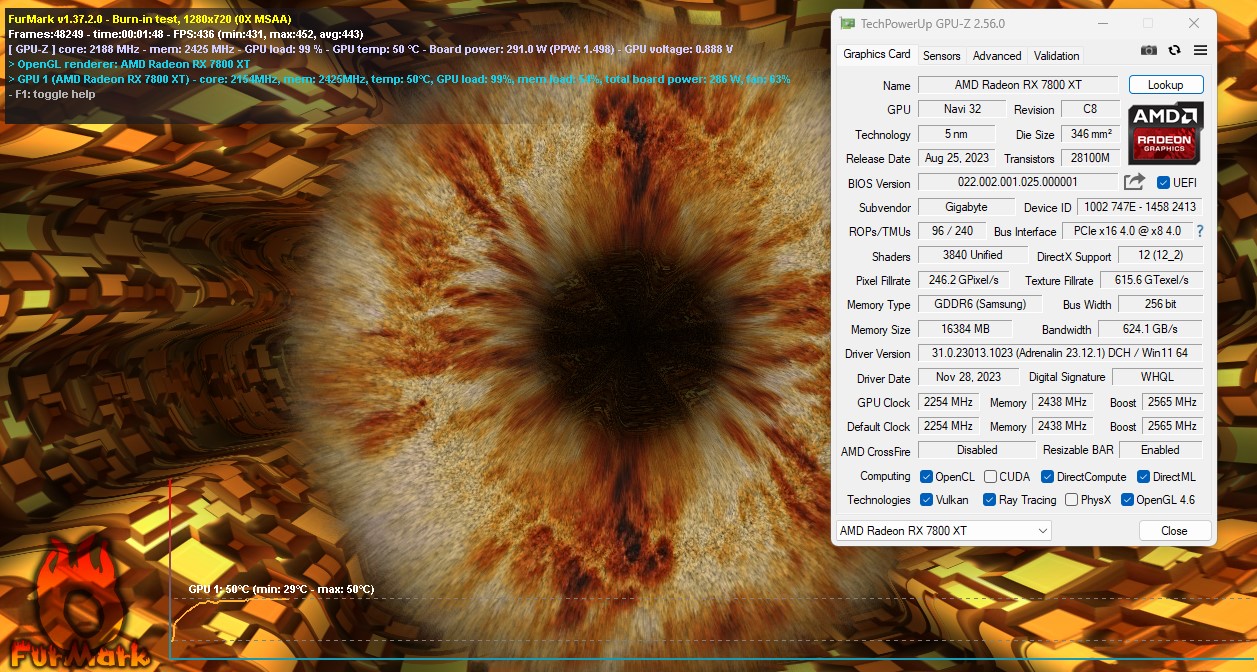Click the Lookup button
Viewport: 1257px width, 672px height.
coord(1166,85)
